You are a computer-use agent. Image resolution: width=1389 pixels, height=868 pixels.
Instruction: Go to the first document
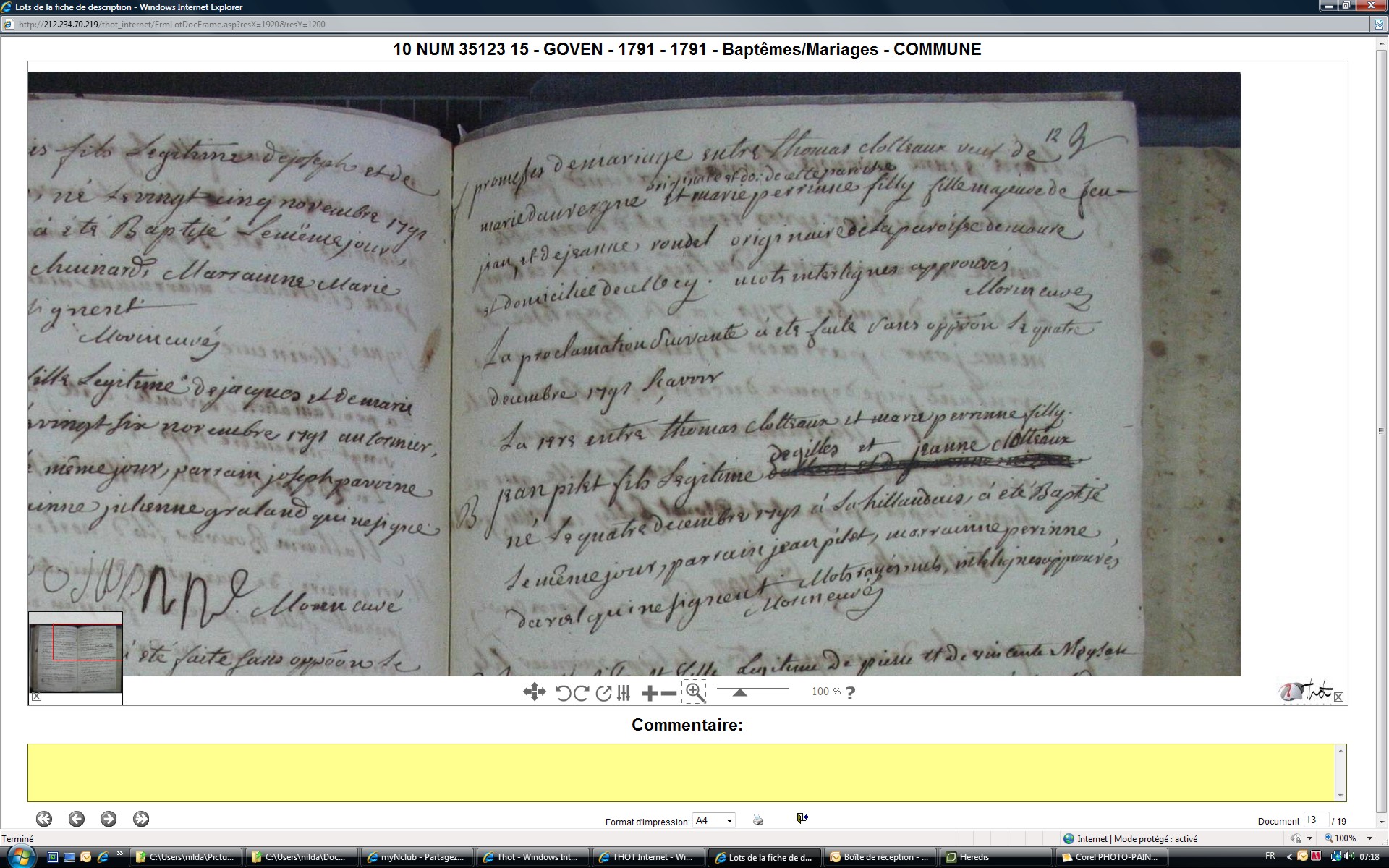pos(43,819)
